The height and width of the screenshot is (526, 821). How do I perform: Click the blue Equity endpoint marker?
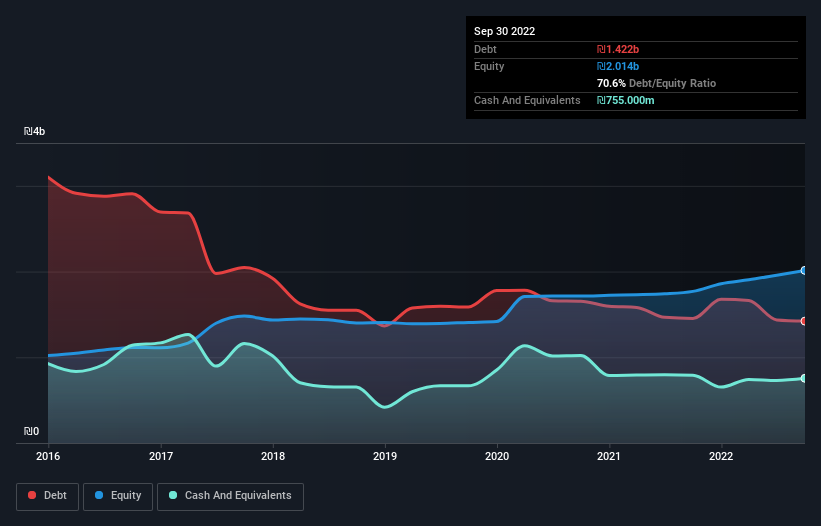804,271
